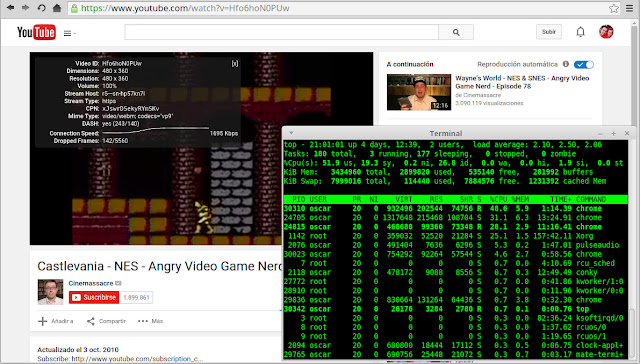The height and width of the screenshot is (364, 640).
Task: Reload the page with refresh icon
Action: (x=41, y=8)
